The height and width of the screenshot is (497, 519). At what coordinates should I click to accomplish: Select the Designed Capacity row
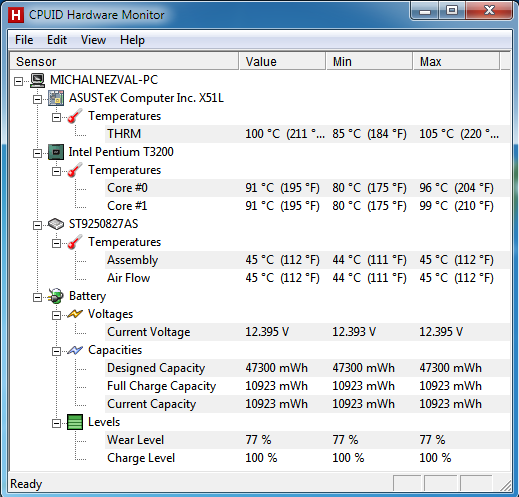[x=307, y=368]
